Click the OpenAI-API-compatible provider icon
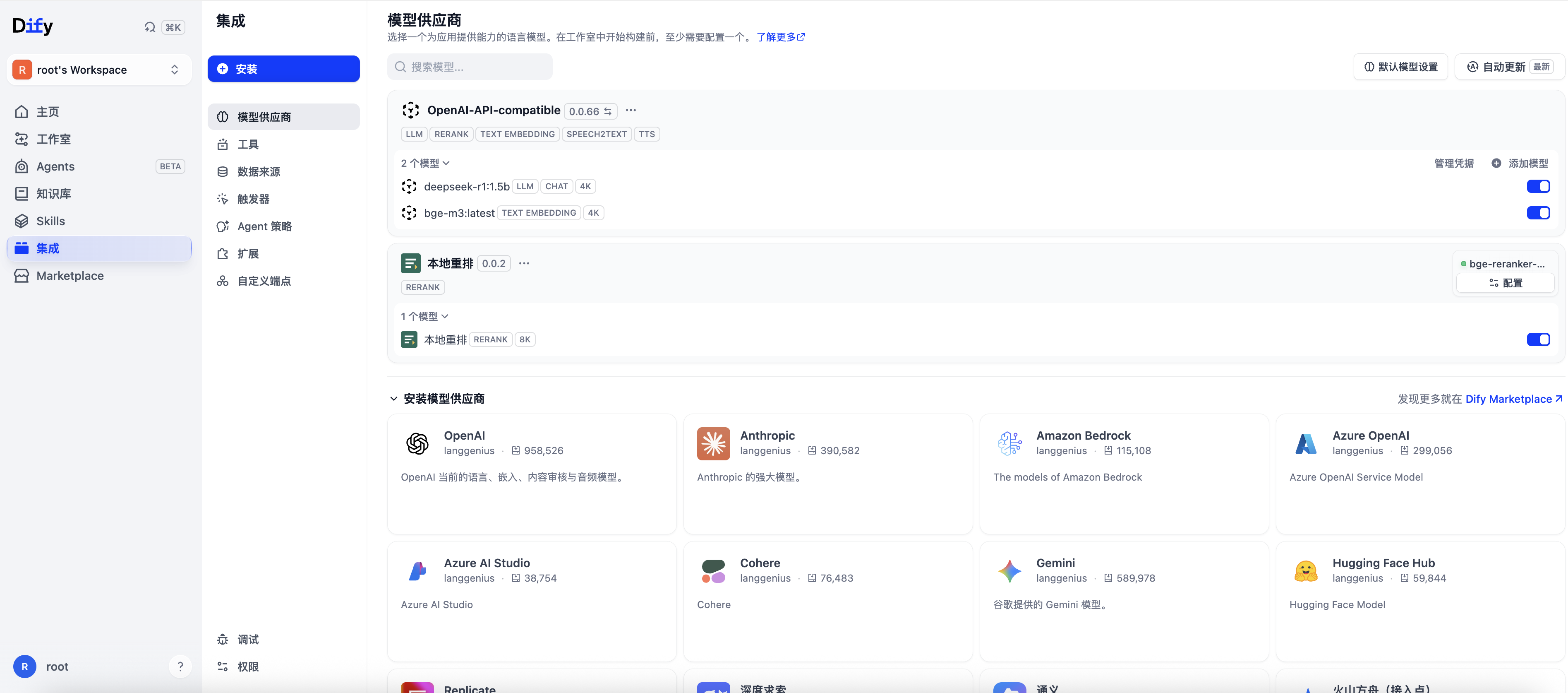The height and width of the screenshot is (693, 1568). click(411, 110)
